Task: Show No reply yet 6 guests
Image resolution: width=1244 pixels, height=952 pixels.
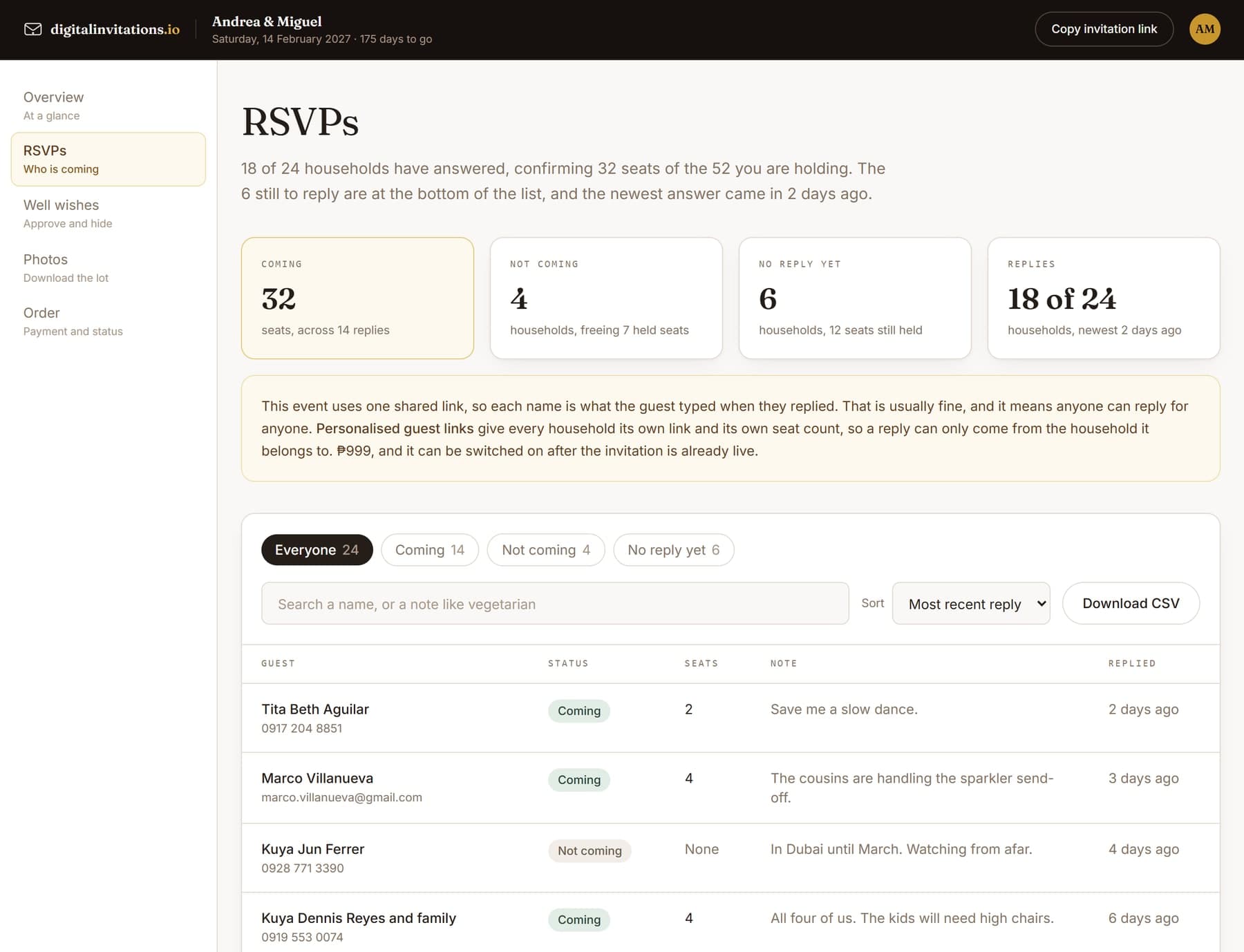Action: [x=674, y=550]
